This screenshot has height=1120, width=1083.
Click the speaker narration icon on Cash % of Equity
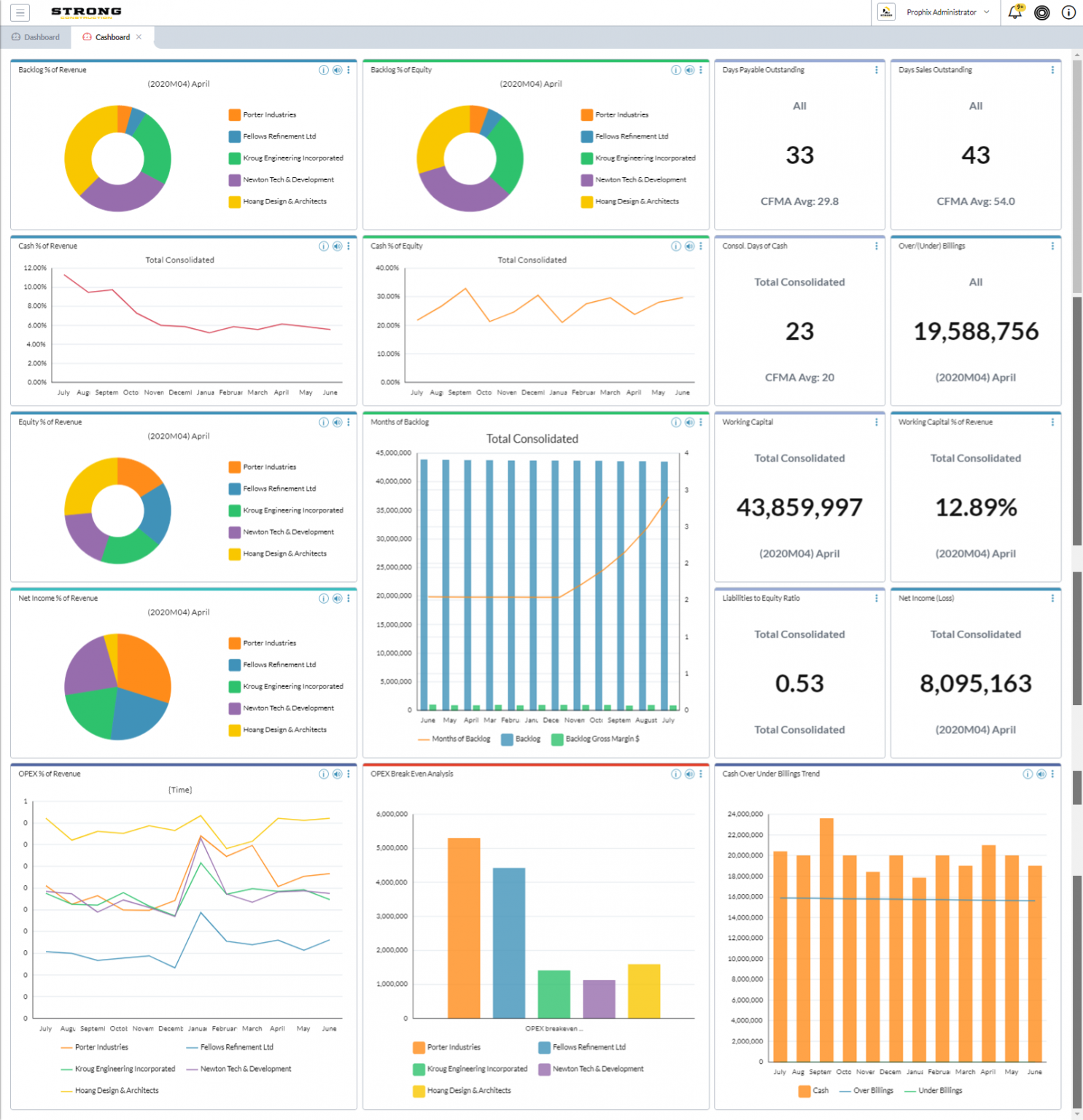[689, 246]
